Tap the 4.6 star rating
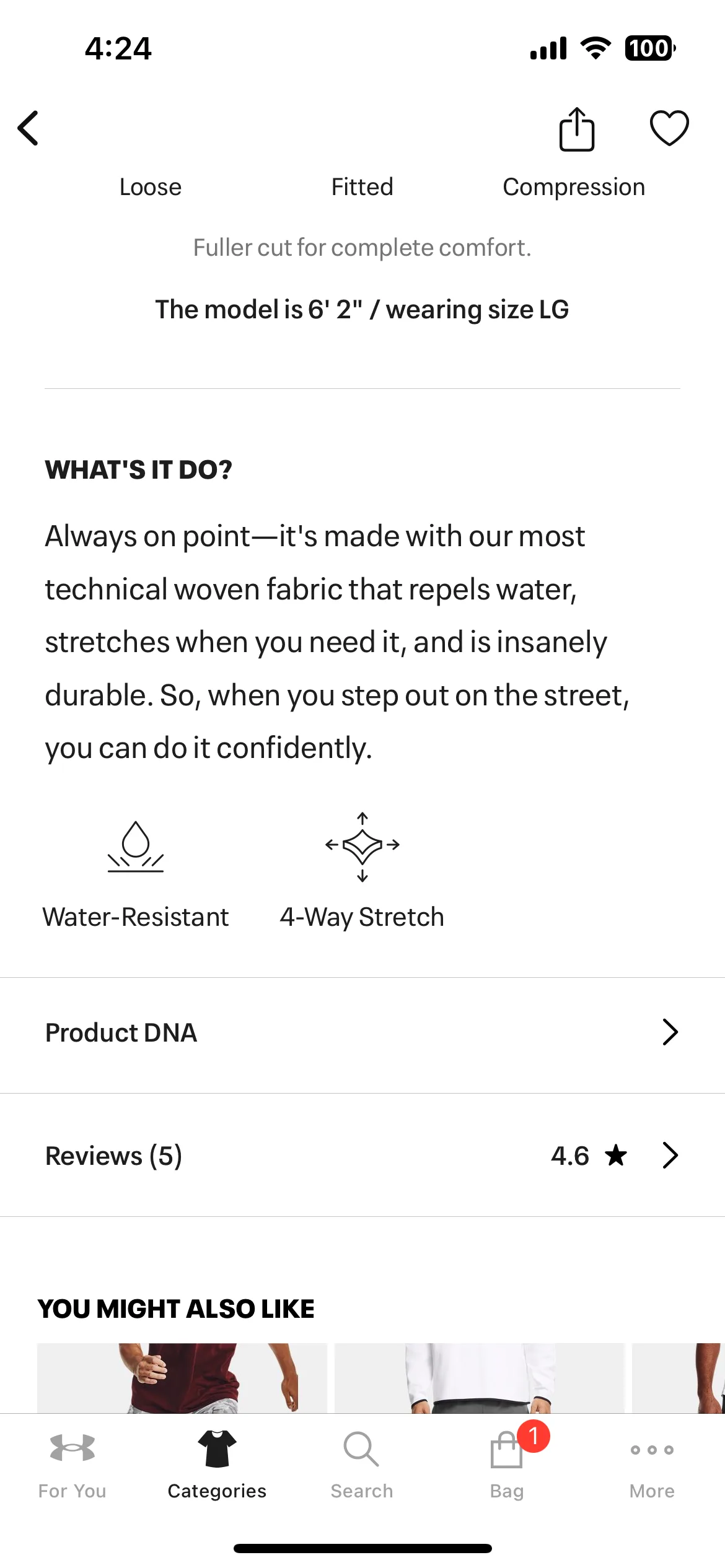This screenshot has height=1568, width=725. pyautogui.click(x=589, y=1156)
